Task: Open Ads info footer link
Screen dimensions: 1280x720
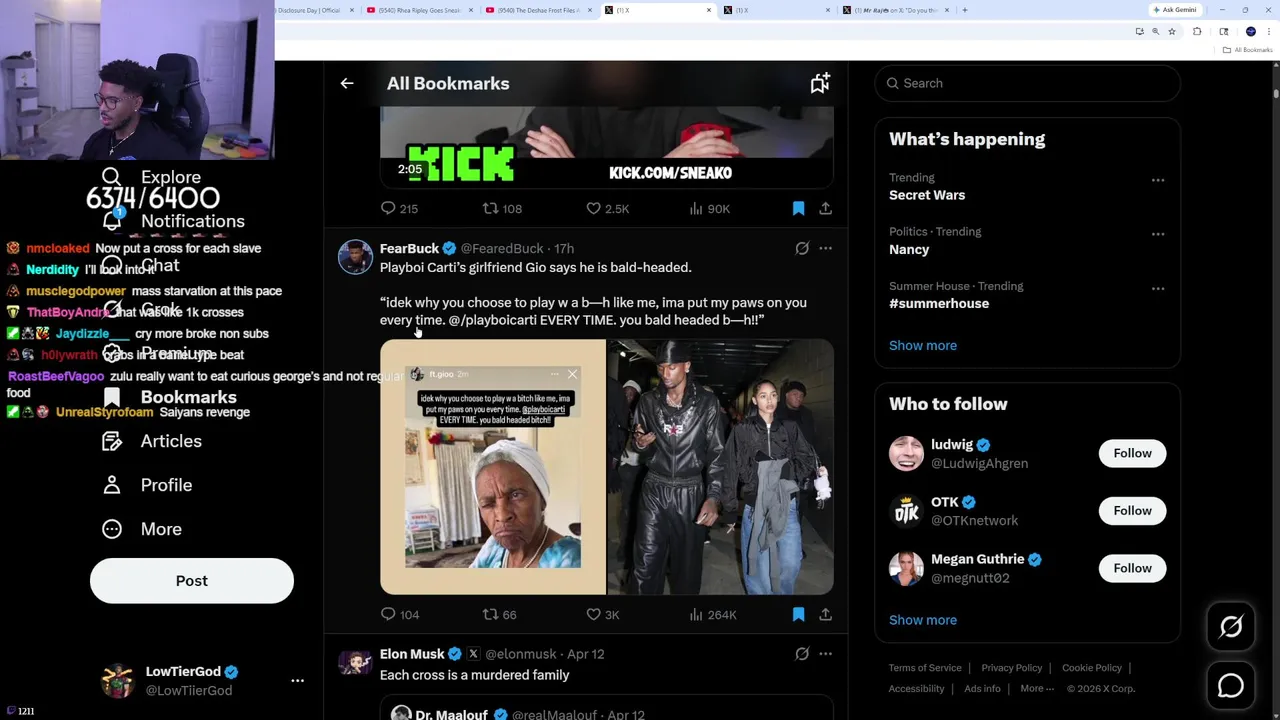Action: tap(982, 689)
